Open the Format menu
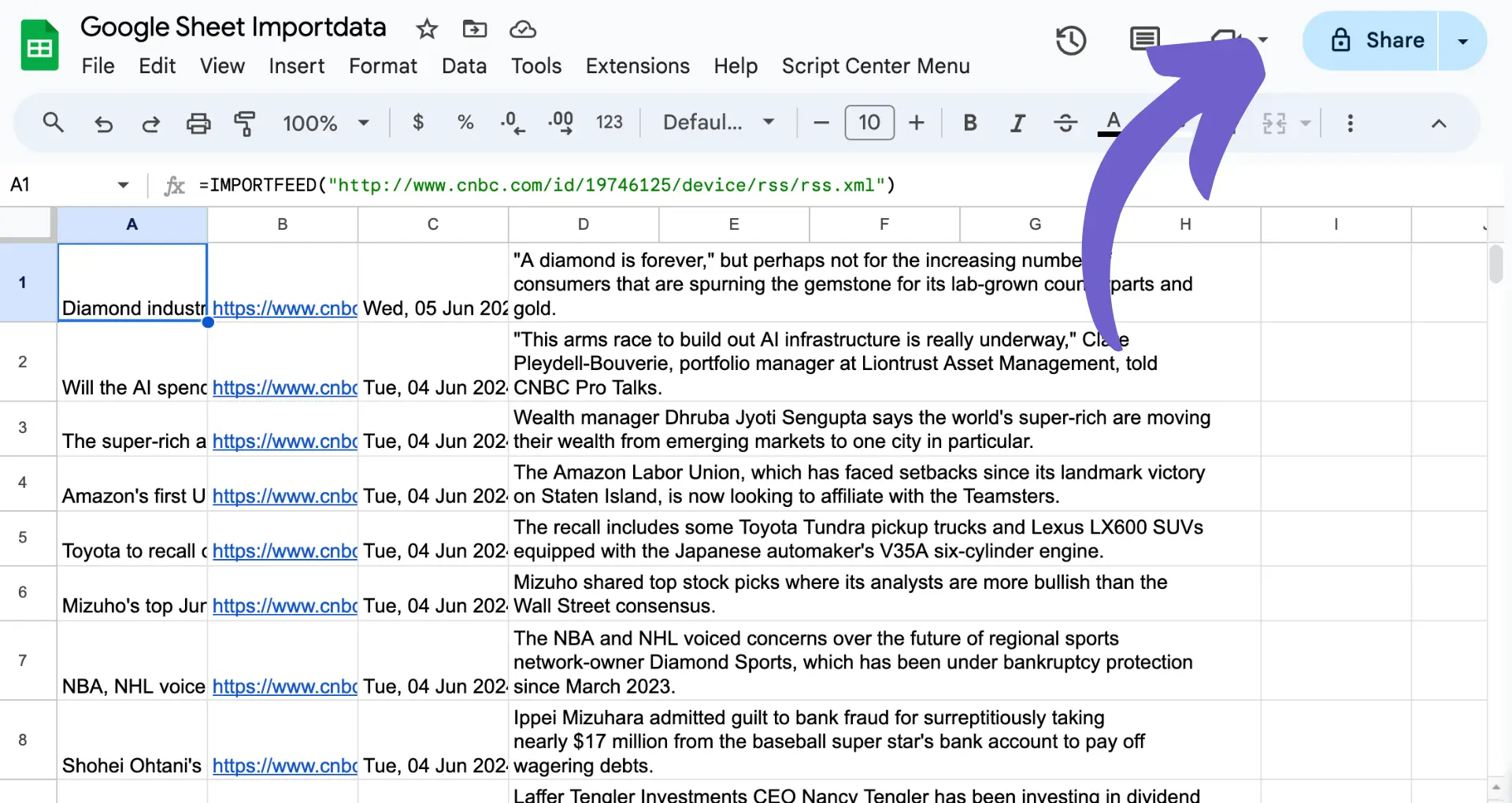 click(x=383, y=66)
